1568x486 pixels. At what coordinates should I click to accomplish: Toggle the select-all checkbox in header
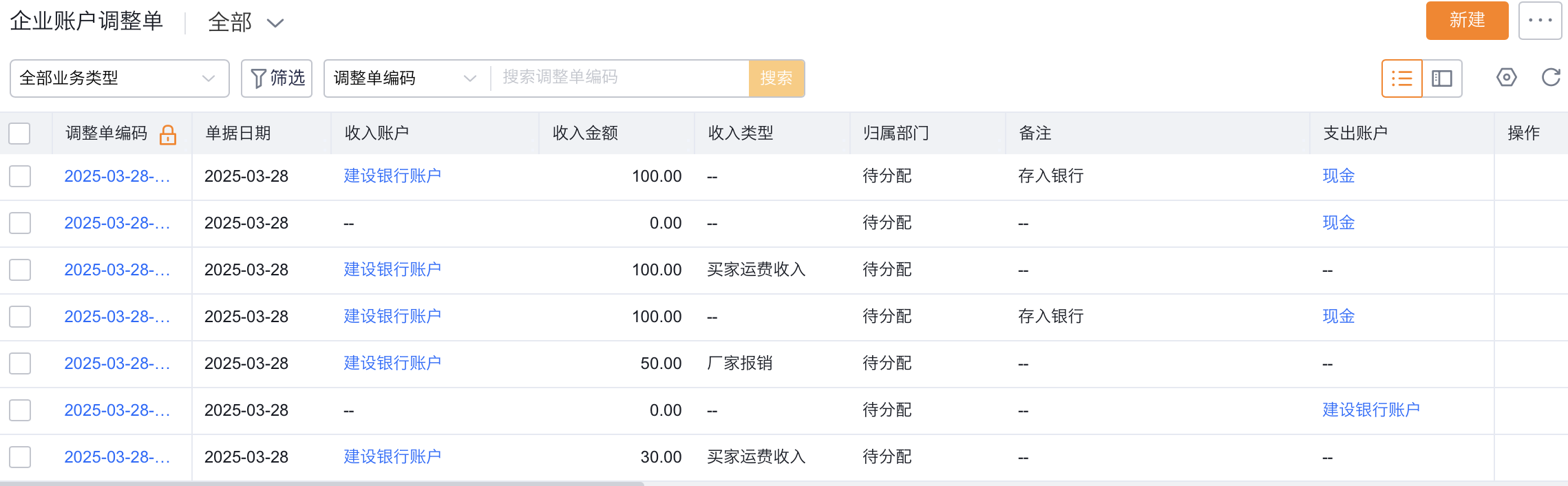tap(20, 134)
